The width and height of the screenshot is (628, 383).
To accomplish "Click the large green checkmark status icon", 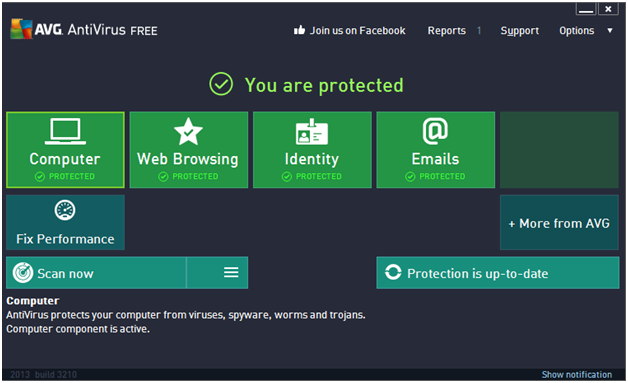I will [221, 84].
